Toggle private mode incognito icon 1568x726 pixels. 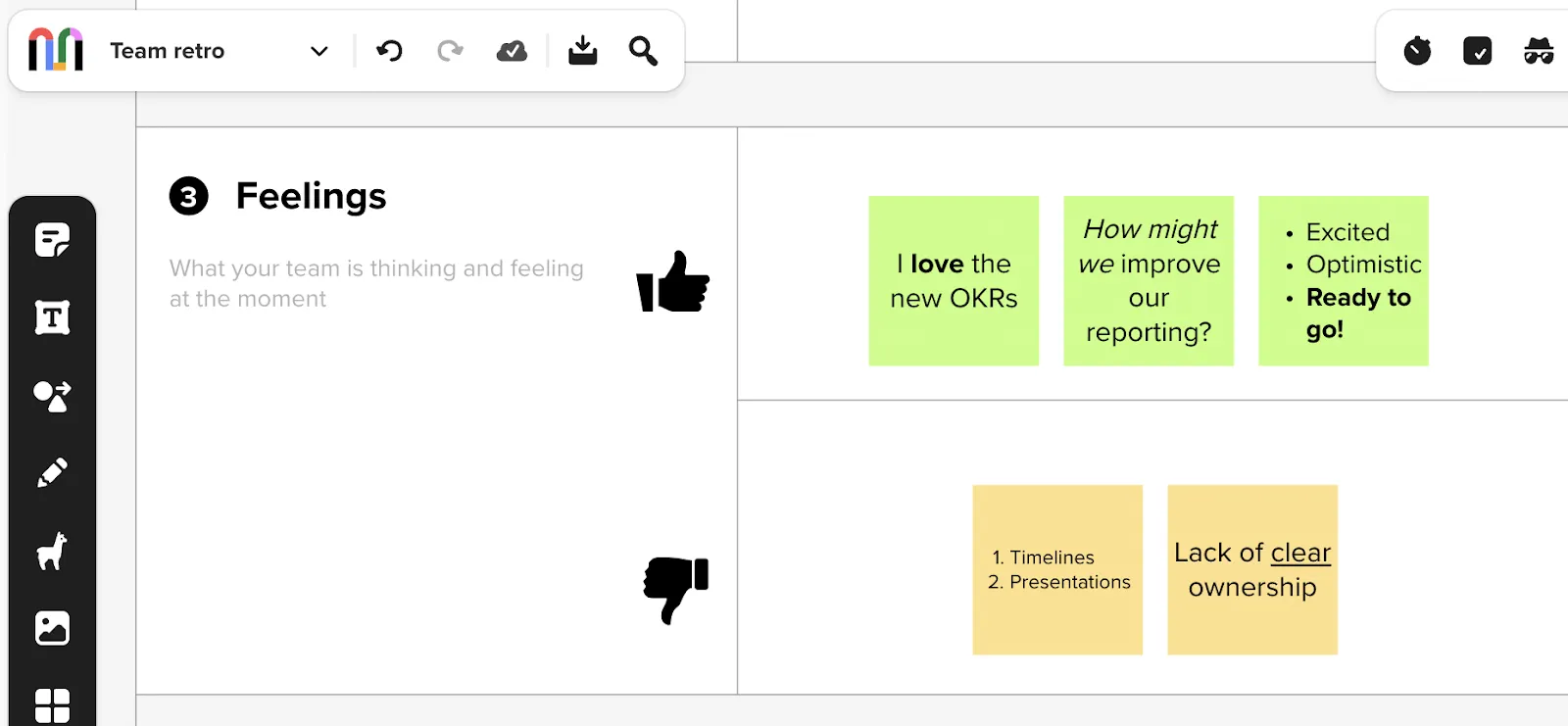click(x=1539, y=51)
